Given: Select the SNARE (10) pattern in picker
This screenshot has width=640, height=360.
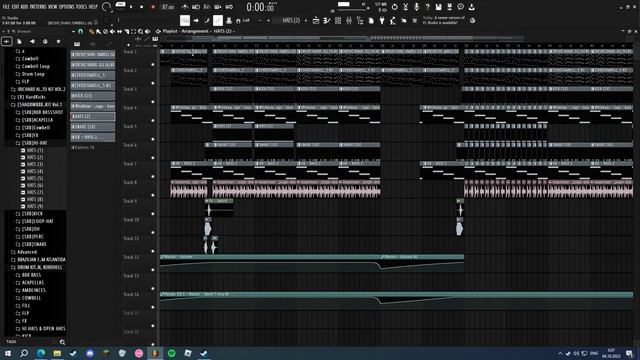Looking at the screenshot, I should [x=93, y=127].
